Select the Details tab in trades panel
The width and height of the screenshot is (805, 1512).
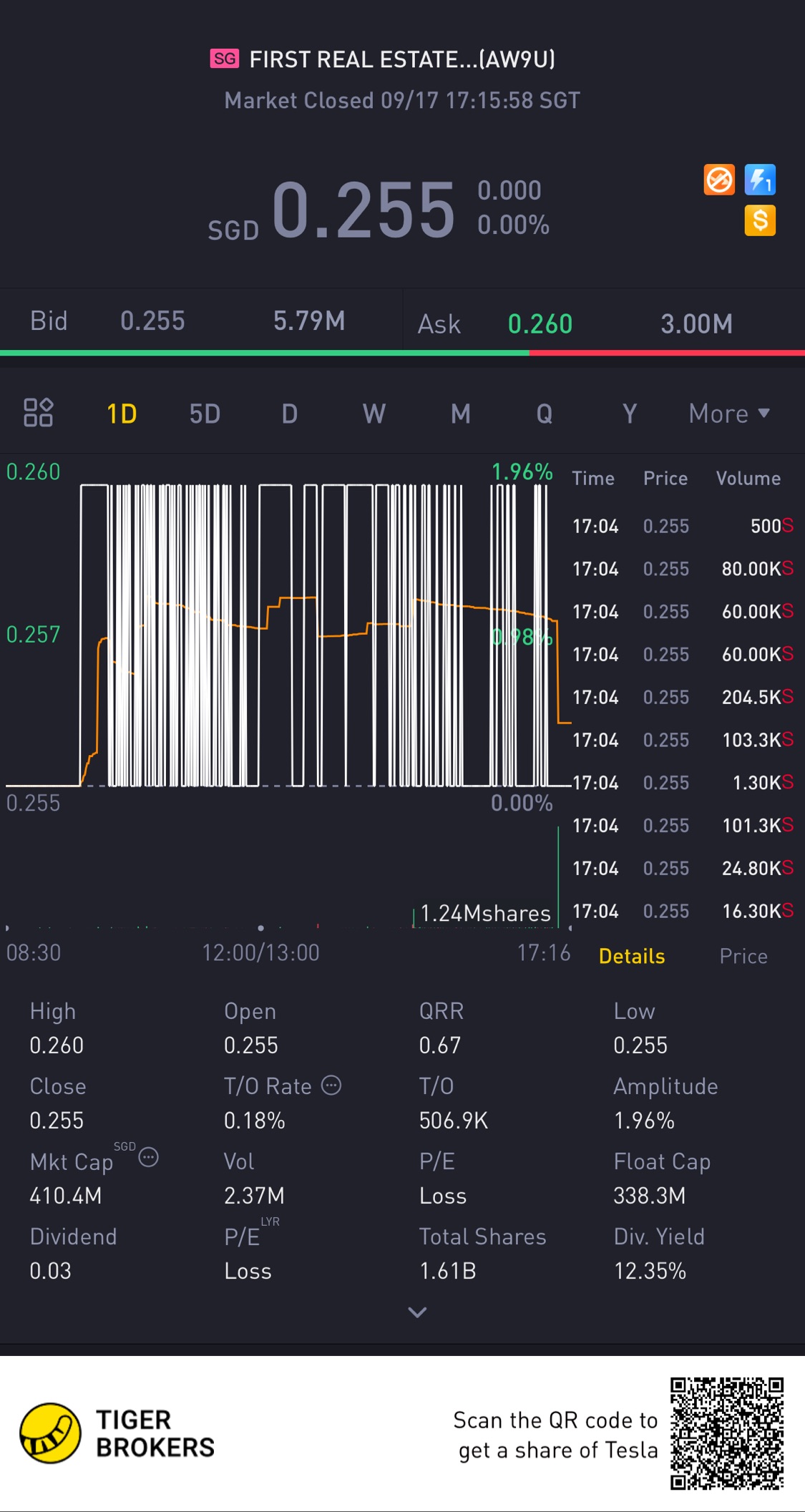coord(632,956)
